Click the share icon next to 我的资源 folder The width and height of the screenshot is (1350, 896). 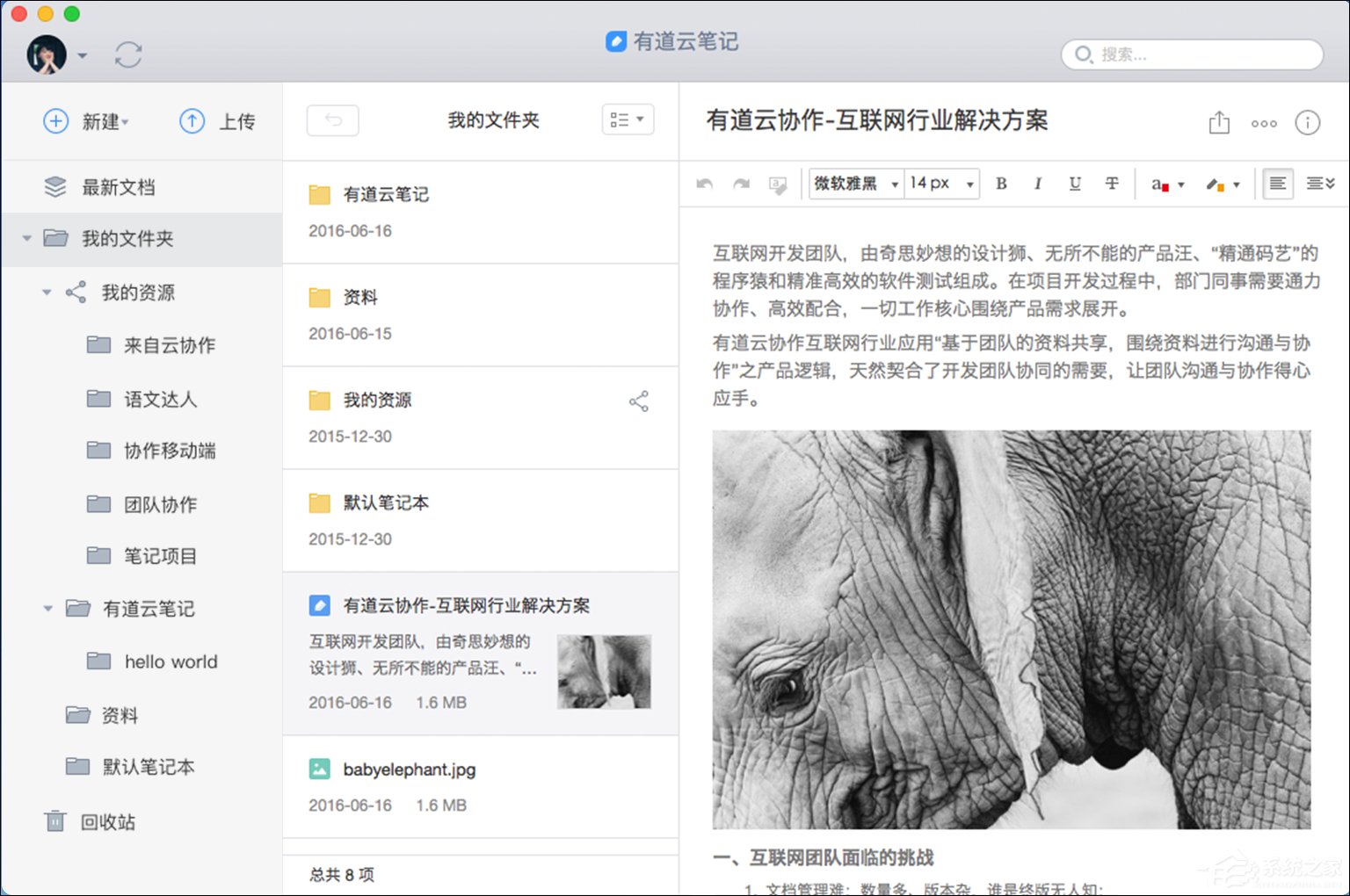(x=639, y=401)
